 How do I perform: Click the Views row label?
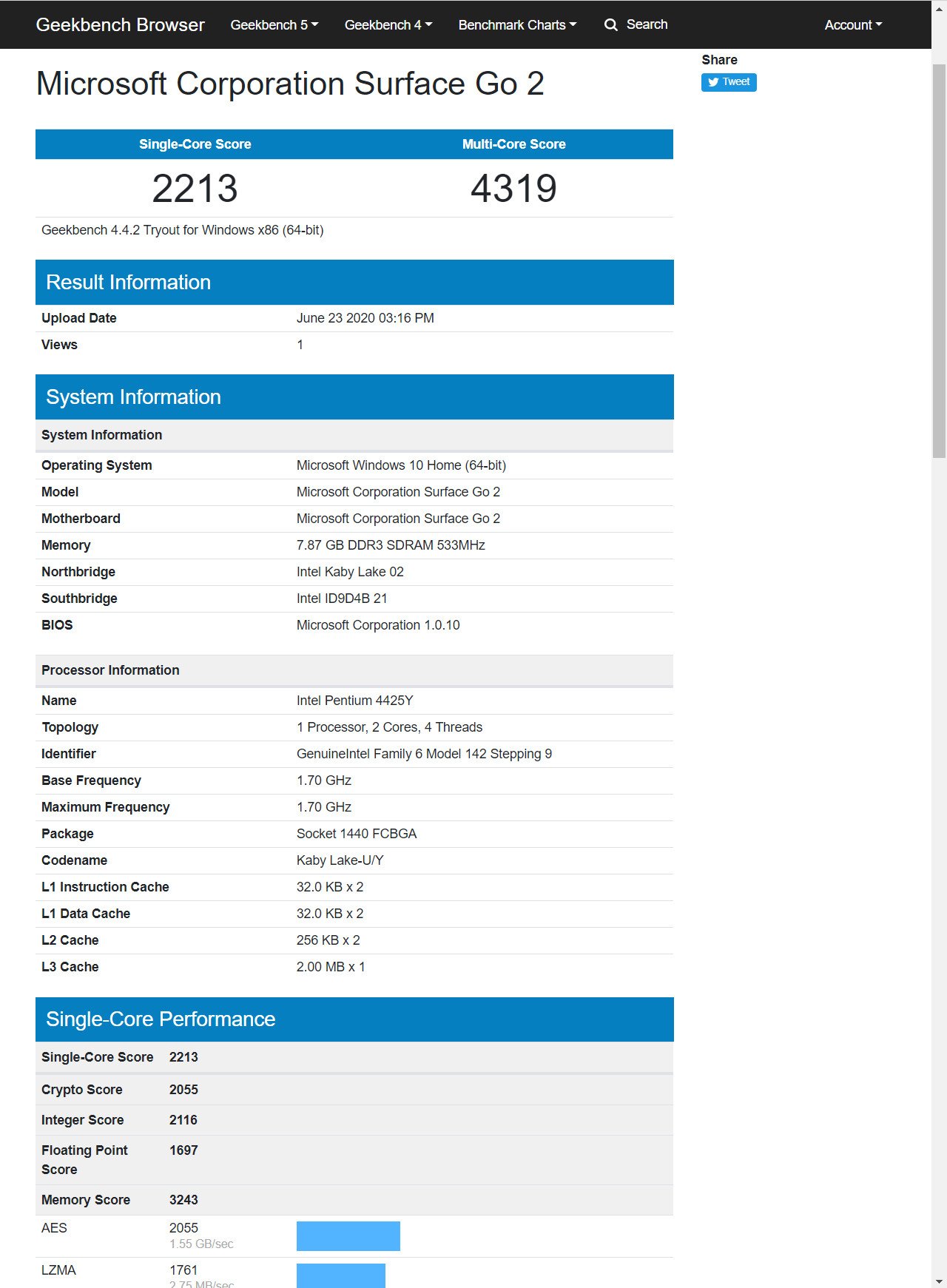59,345
